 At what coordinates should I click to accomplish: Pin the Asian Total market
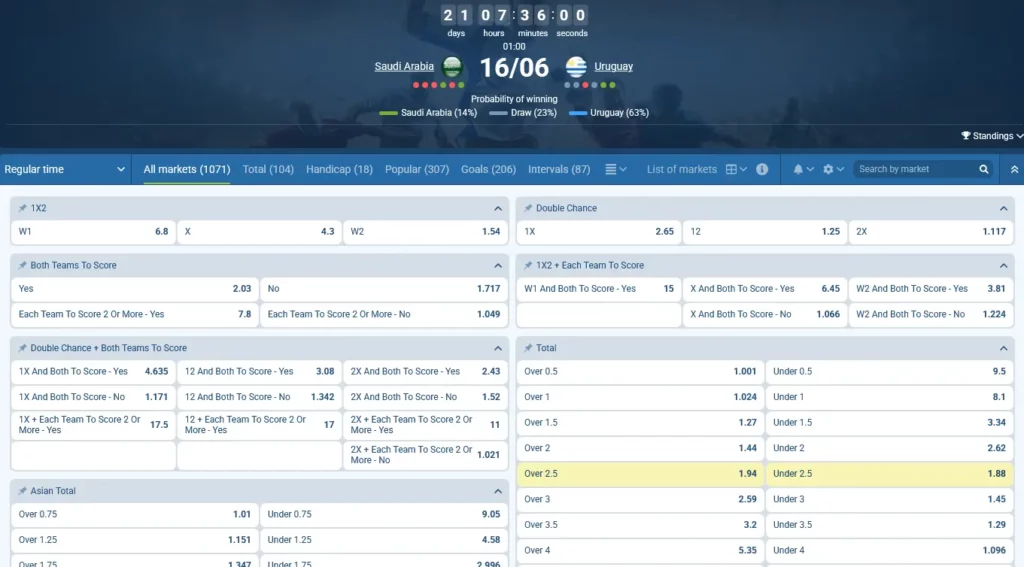click(x=23, y=491)
